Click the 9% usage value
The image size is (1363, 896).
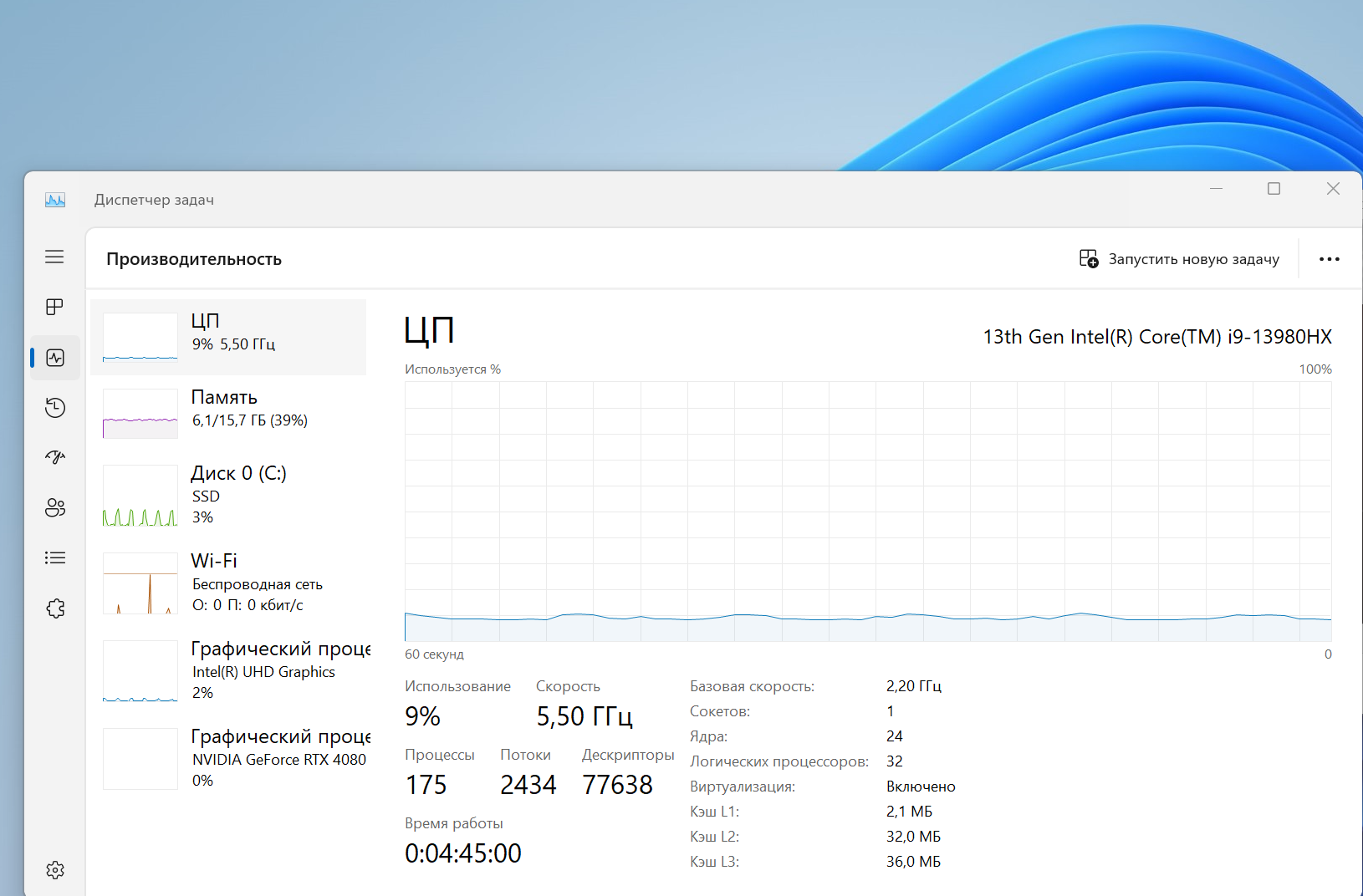423,716
